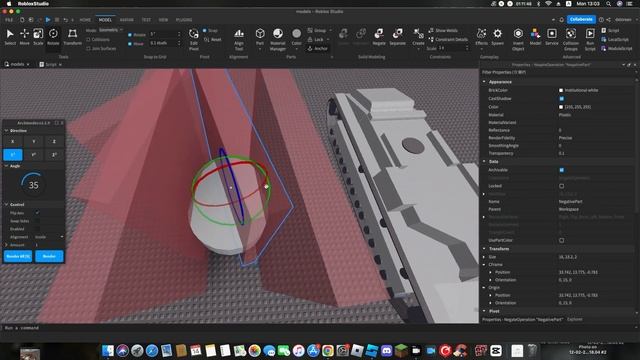The width and height of the screenshot is (640, 360).
Task: Switch to the TEST ribbon tab
Action: pos(146,20)
